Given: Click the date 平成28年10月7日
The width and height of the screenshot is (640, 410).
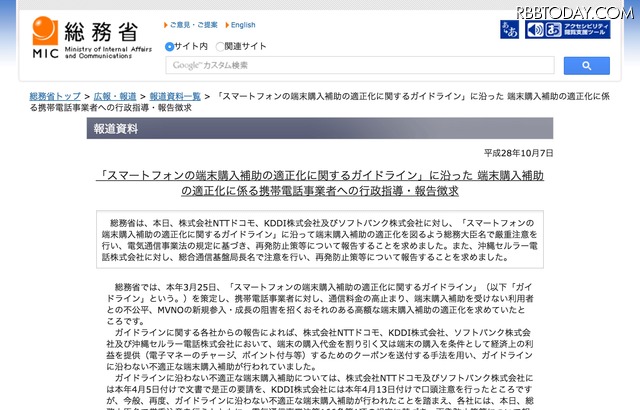Looking at the screenshot, I should [518, 153].
